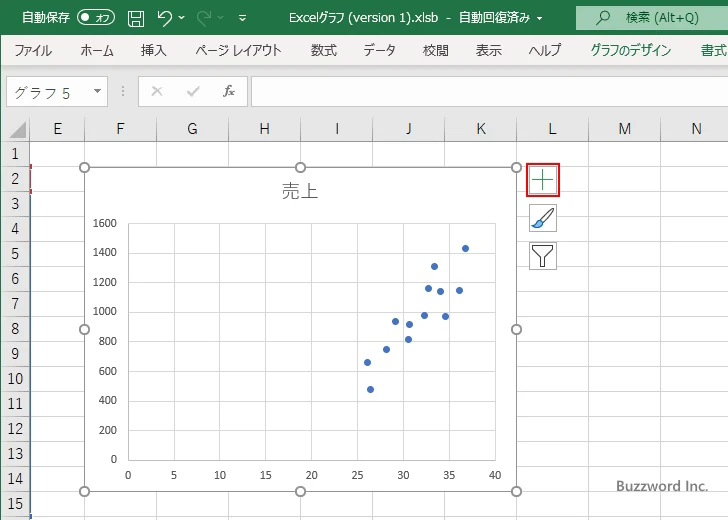Select row 10 header
Viewport: 728px width, 520px height.
pos(15,378)
